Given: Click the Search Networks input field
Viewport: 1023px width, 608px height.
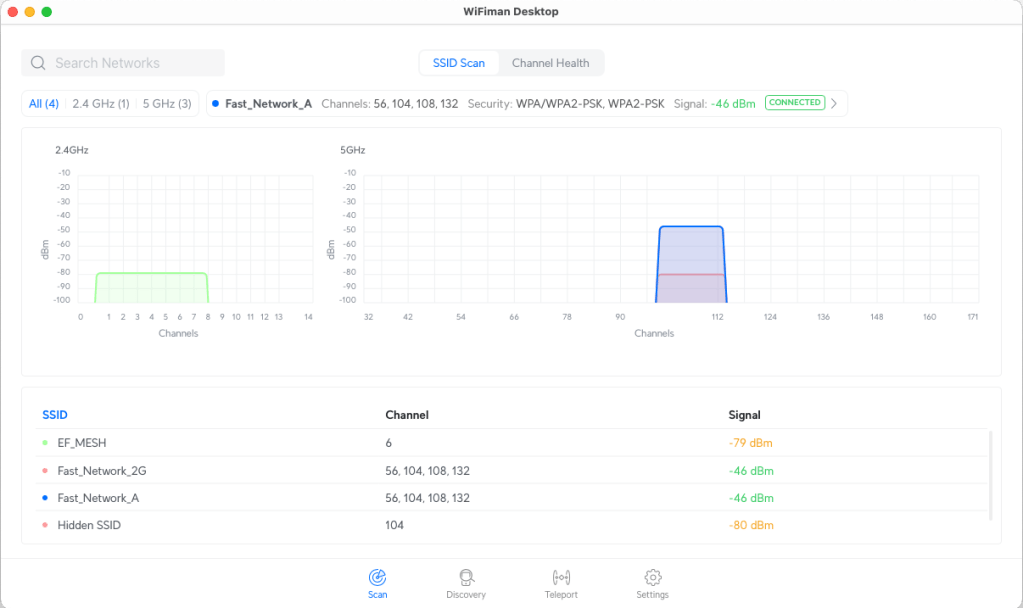Looking at the screenshot, I should 135,63.
